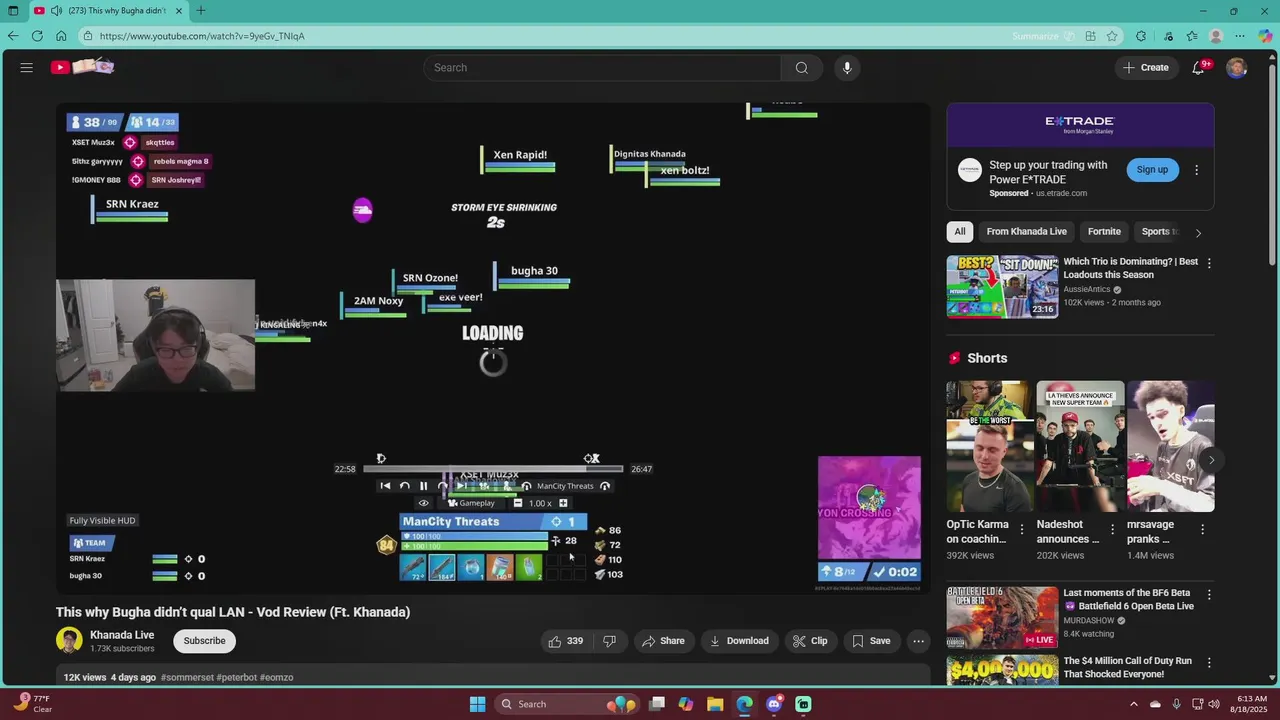Show next Shorts with the arrow
Viewport: 1280px width, 720px height.
1211,460
